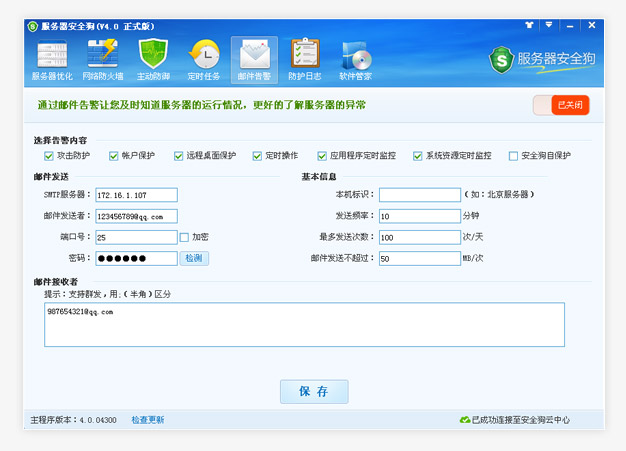
Task: Select the 邮件告警 (Mail Alert) tab
Action: point(254,60)
